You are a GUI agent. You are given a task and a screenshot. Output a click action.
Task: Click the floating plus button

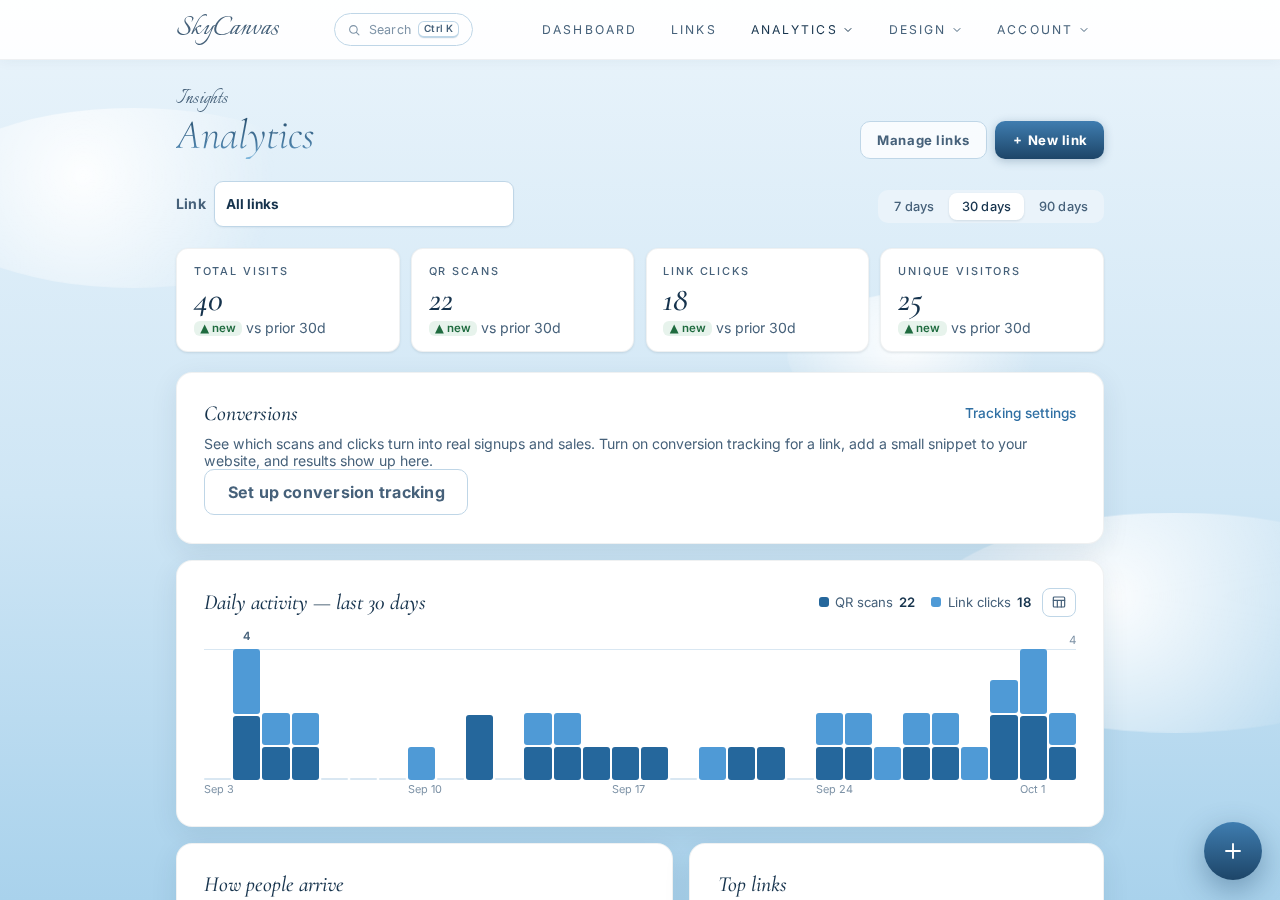pyautogui.click(x=1233, y=851)
